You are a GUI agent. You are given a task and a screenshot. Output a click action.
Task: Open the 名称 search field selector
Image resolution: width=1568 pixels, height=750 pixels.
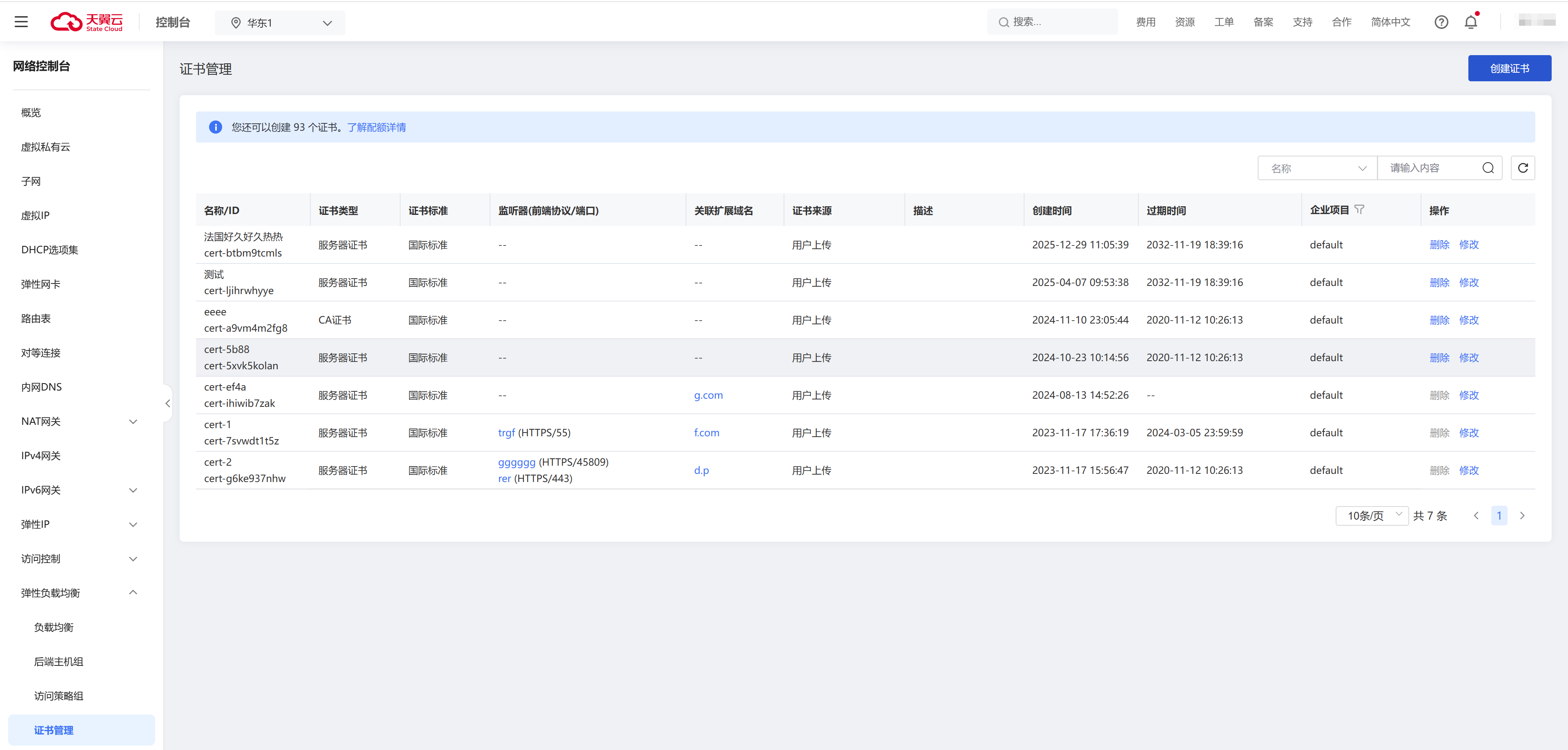[1317, 168]
